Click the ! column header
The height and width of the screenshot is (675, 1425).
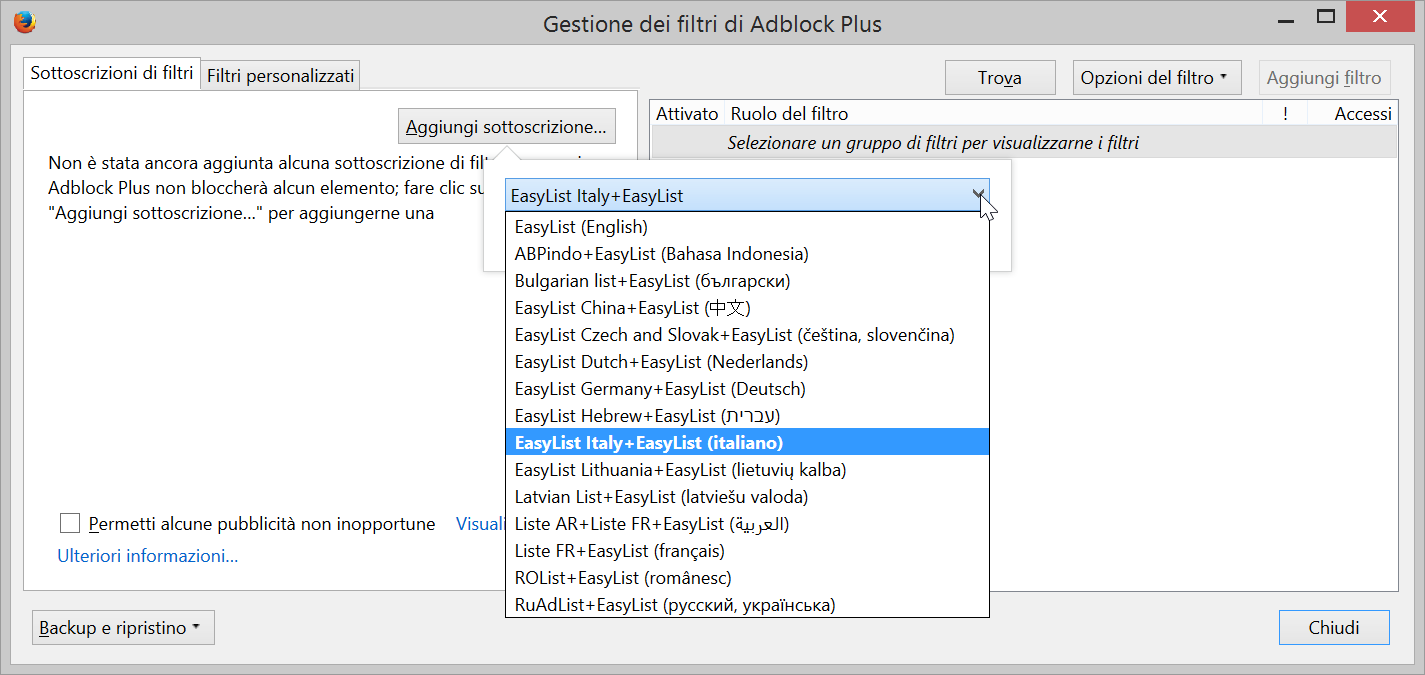pos(1285,114)
